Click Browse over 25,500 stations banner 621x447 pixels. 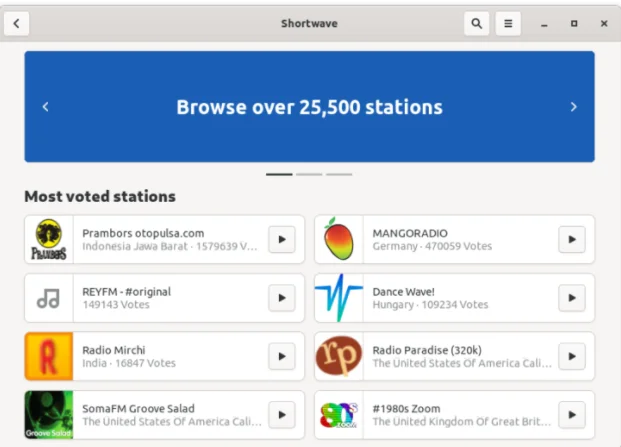[x=309, y=107]
